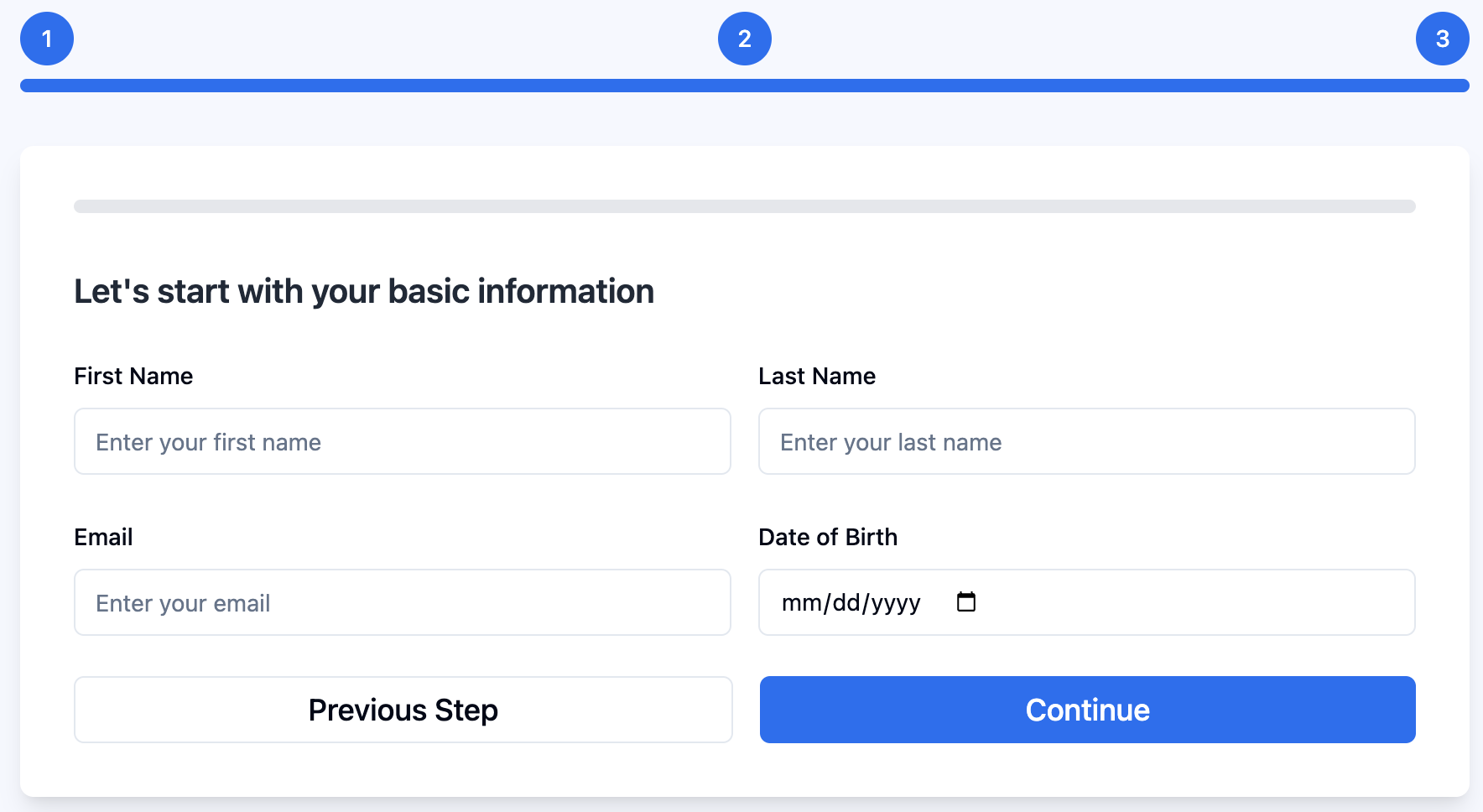Open the Date of Birth calendar picker
This screenshot has height=812, width=1483.
pos(966,602)
